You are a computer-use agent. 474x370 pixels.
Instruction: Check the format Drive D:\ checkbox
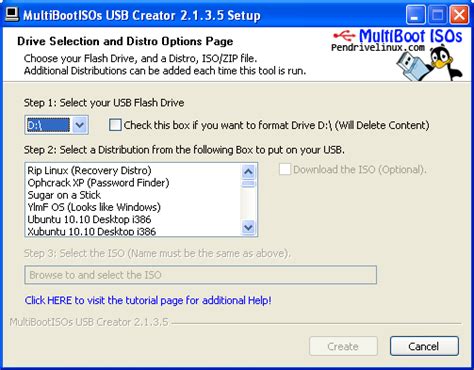tap(115, 125)
